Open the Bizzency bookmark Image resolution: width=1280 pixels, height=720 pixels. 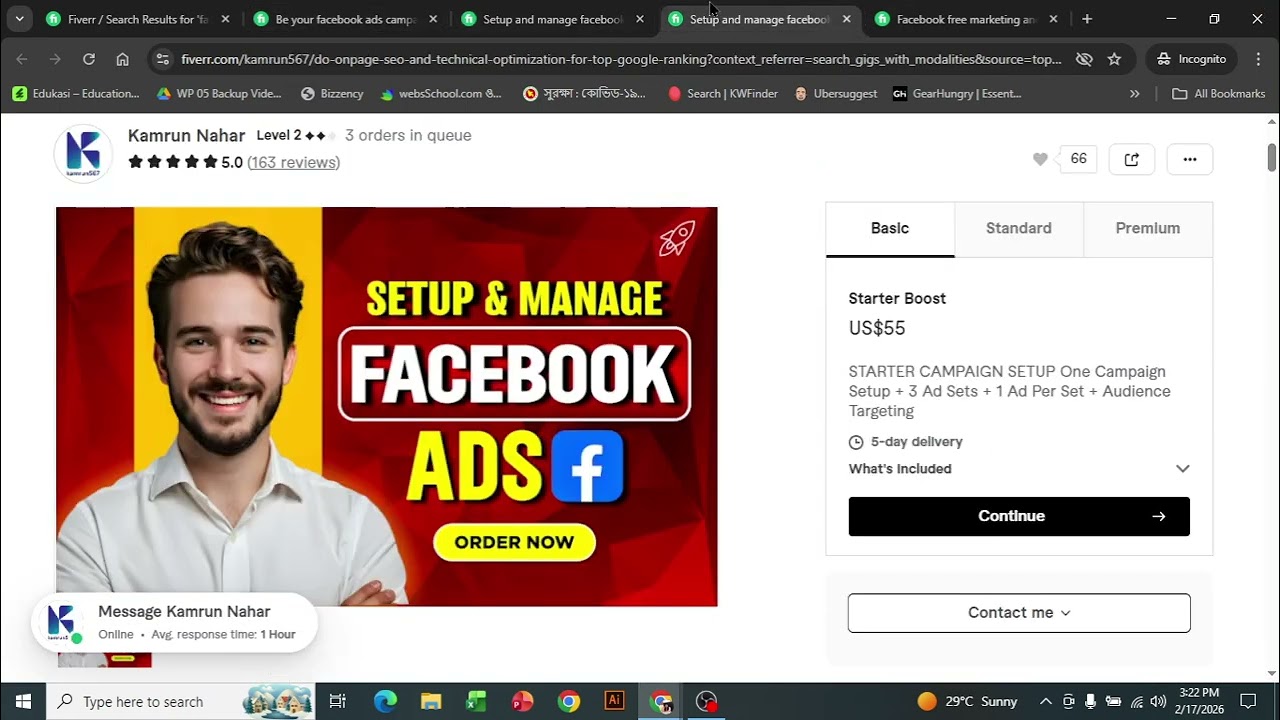click(x=332, y=94)
